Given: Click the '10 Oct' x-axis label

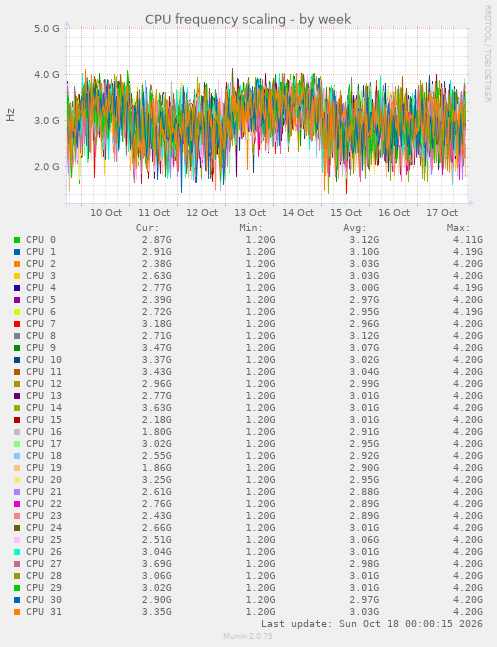Looking at the screenshot, I should pyautogui.click(x=106, y=213).
